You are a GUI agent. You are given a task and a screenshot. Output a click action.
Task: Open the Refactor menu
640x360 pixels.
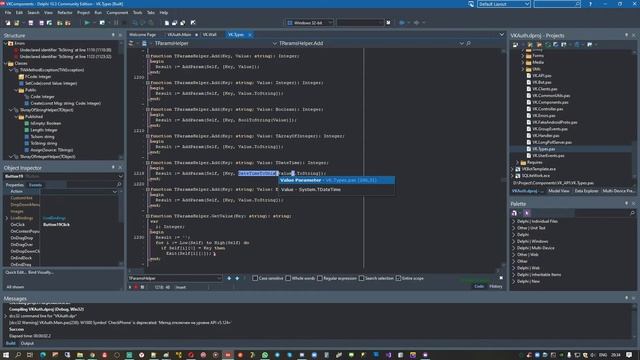pos(64,13)
